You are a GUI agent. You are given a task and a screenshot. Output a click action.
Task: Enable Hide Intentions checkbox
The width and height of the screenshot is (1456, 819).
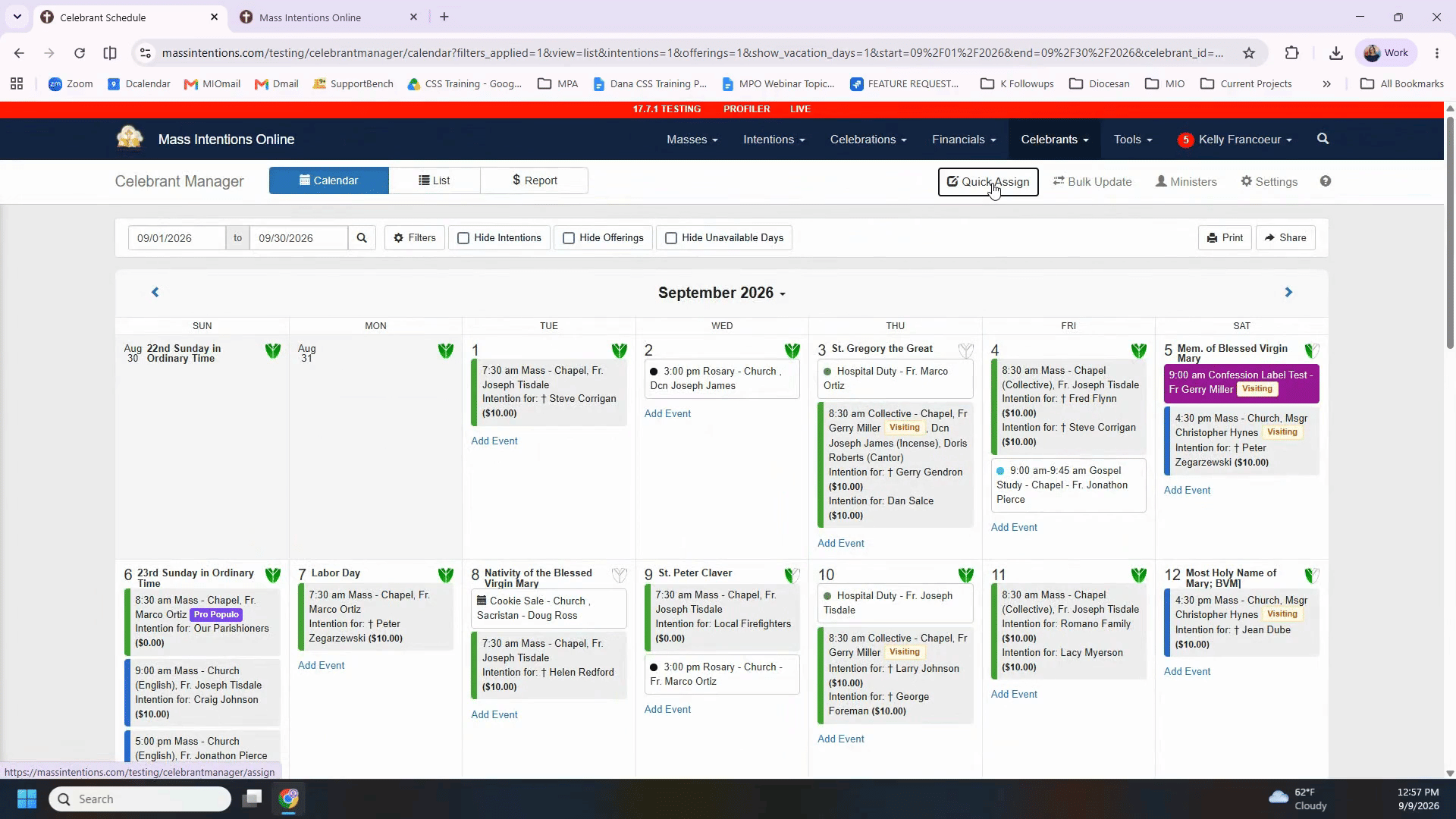[x=463, y=238]
